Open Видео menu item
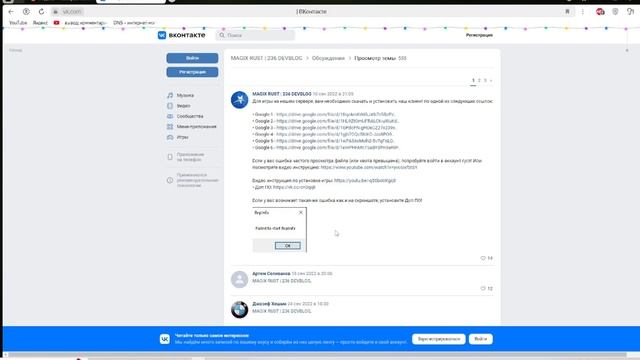The width and height of the screenshot is (640, 360). [x=184, y=106]
